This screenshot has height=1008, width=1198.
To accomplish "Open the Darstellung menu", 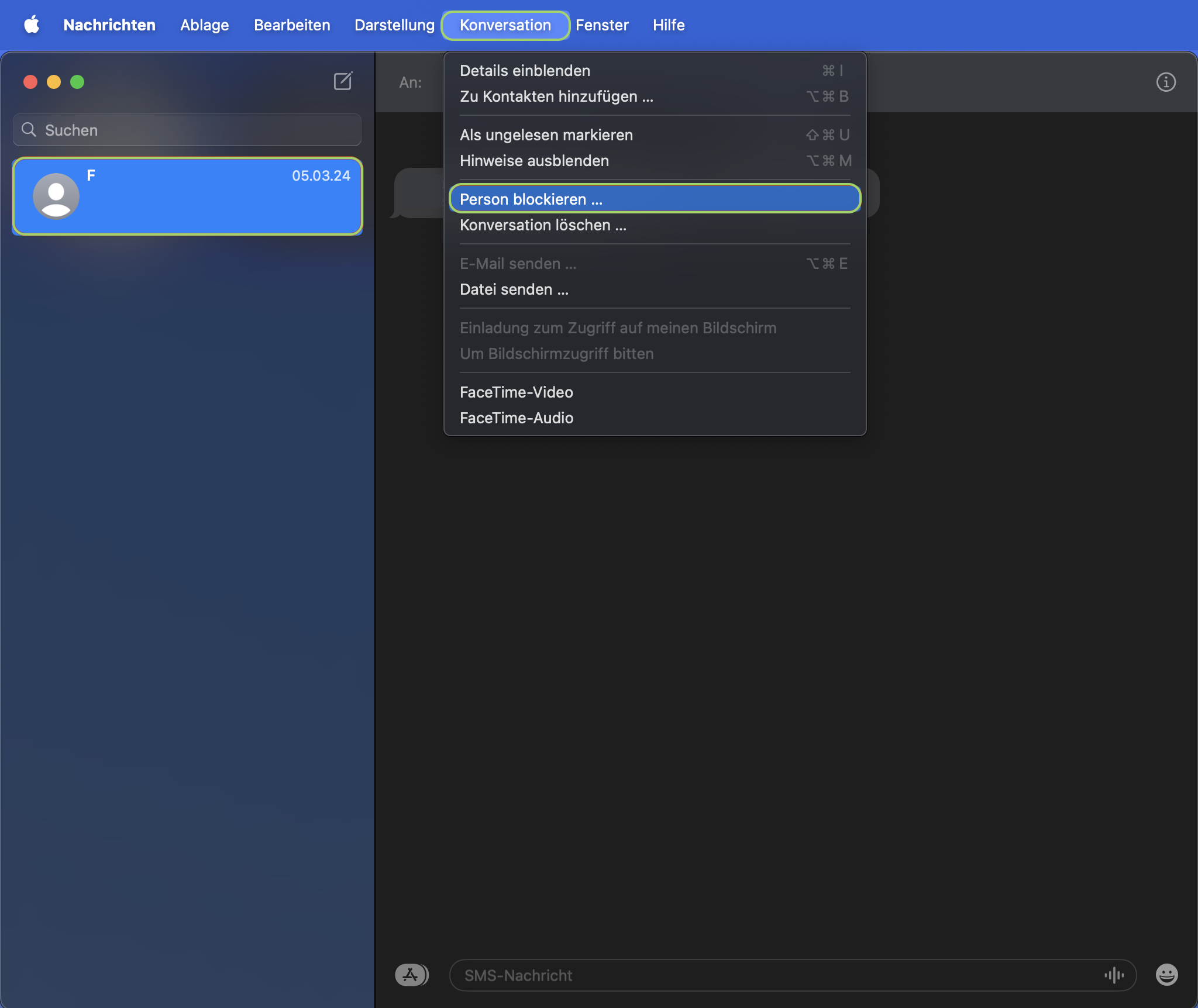I will (394, 25).
